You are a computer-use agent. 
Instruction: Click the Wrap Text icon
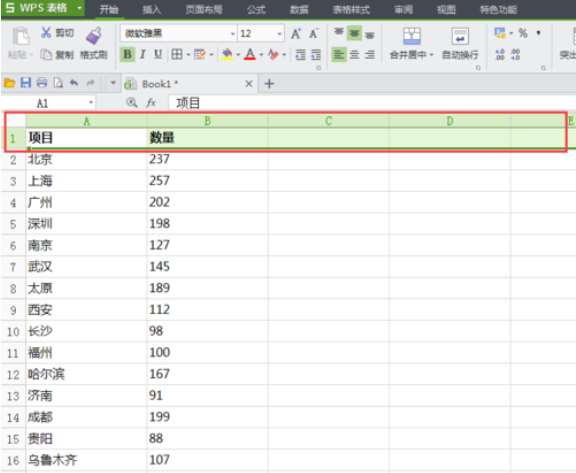coord(460,37)
